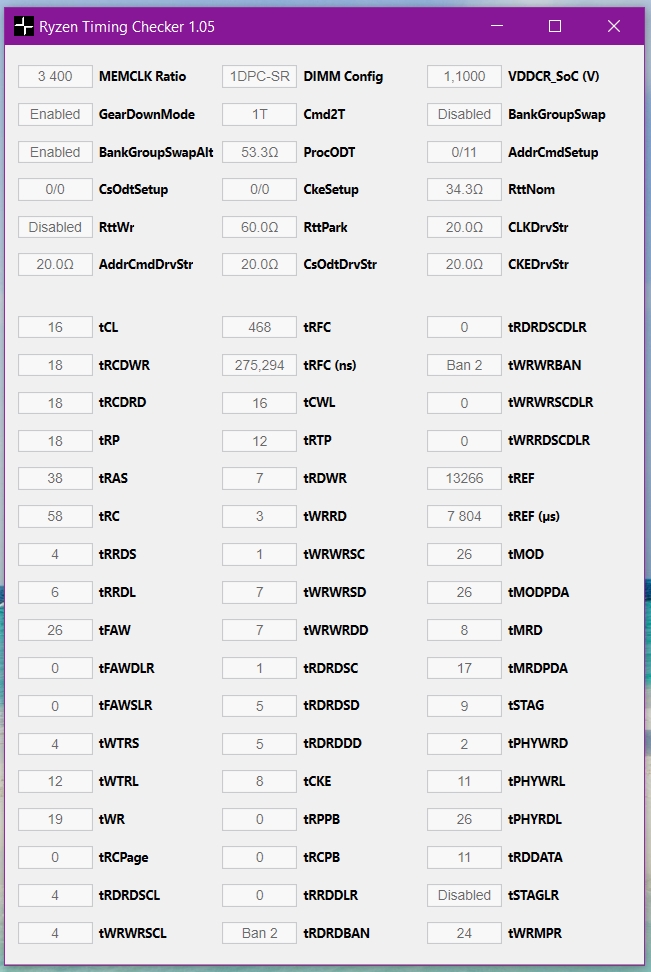Click the tMOD value field
Image resolution: width=651 pixels, height=972 pixels.
coord(464,554)
